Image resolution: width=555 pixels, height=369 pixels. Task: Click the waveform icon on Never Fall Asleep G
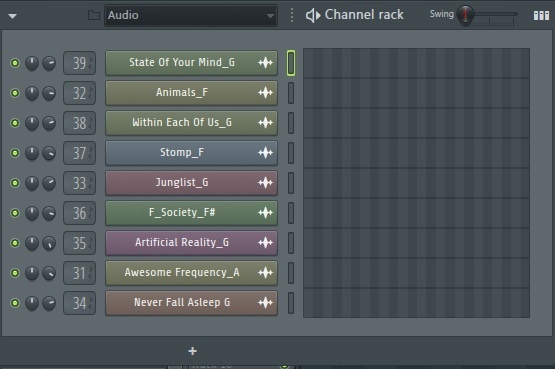tap(265, 302)
